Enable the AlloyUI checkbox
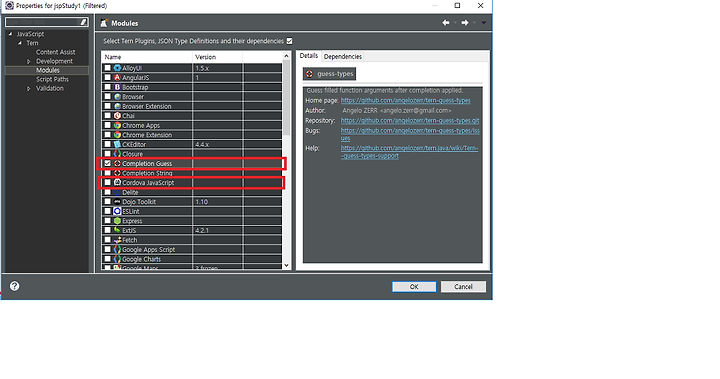The width and height of the screenshot is (720, 379). [x=107, y=68]
